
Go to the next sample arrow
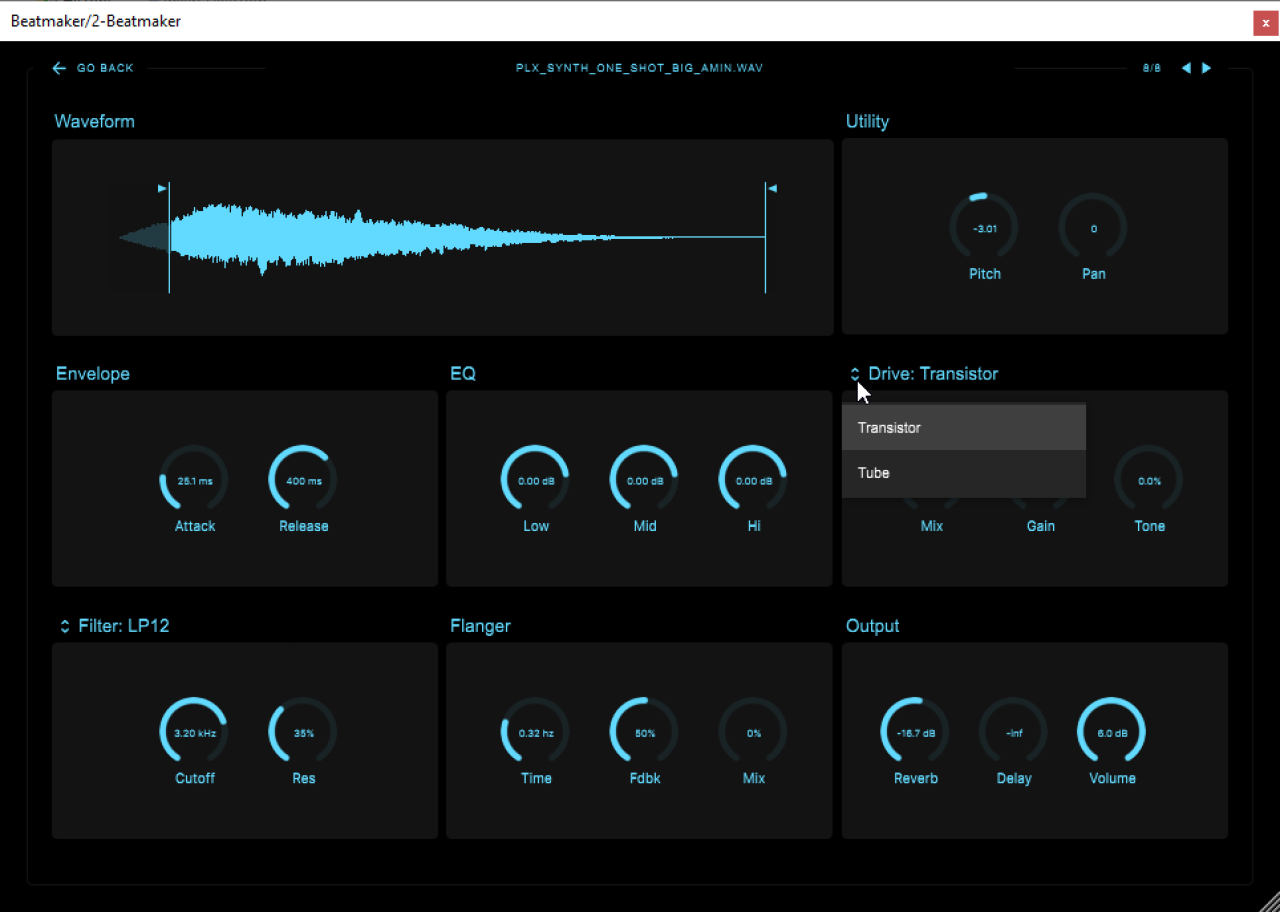(x=1207, y=68)
